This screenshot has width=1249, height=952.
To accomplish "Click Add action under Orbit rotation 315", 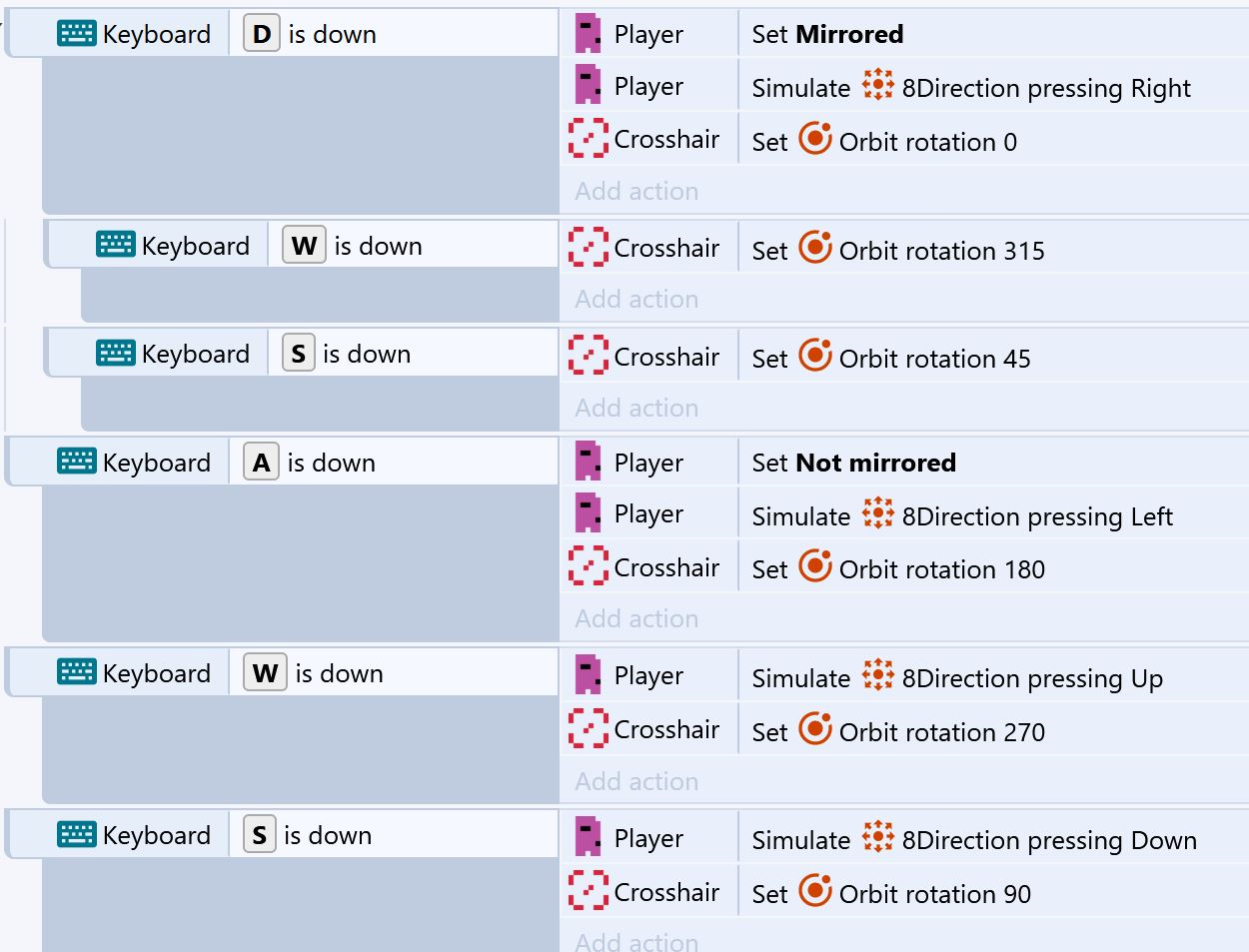I will click(x=636, y=299).
